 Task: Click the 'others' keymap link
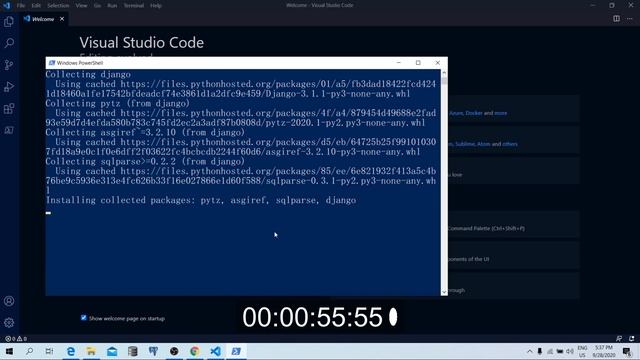(510, 144)
